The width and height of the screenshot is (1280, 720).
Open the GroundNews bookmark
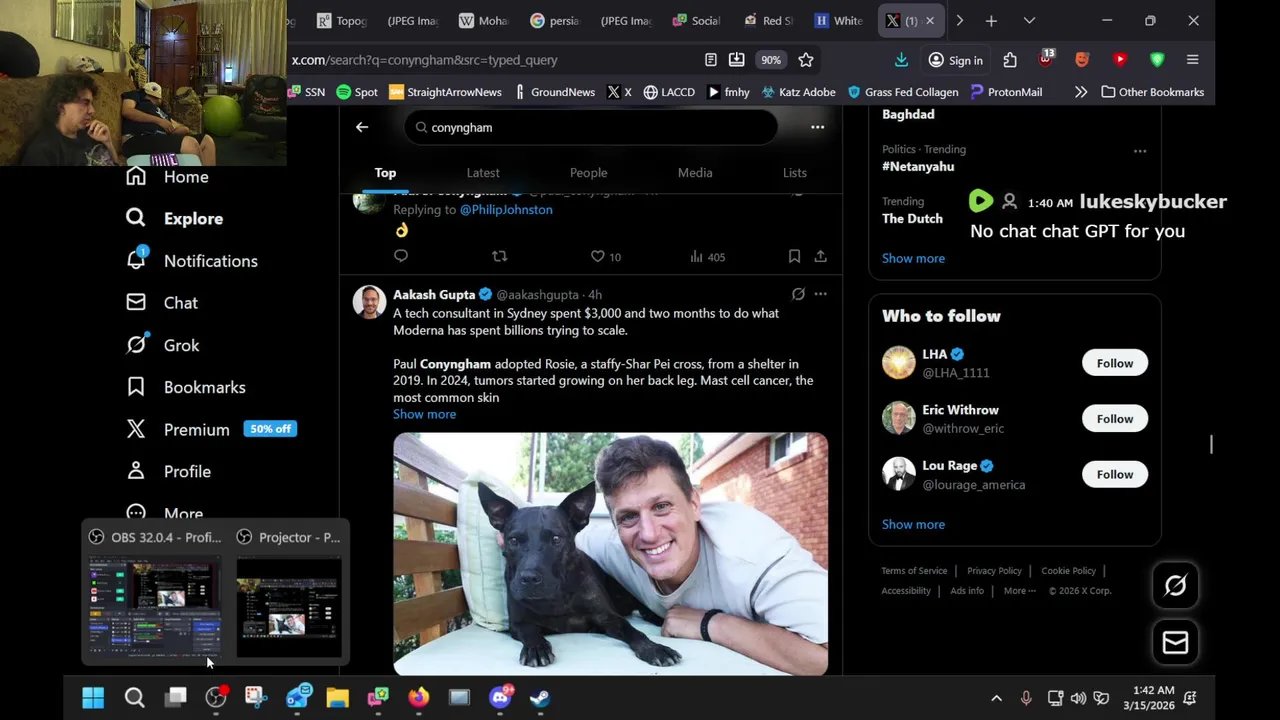point(555,92)
